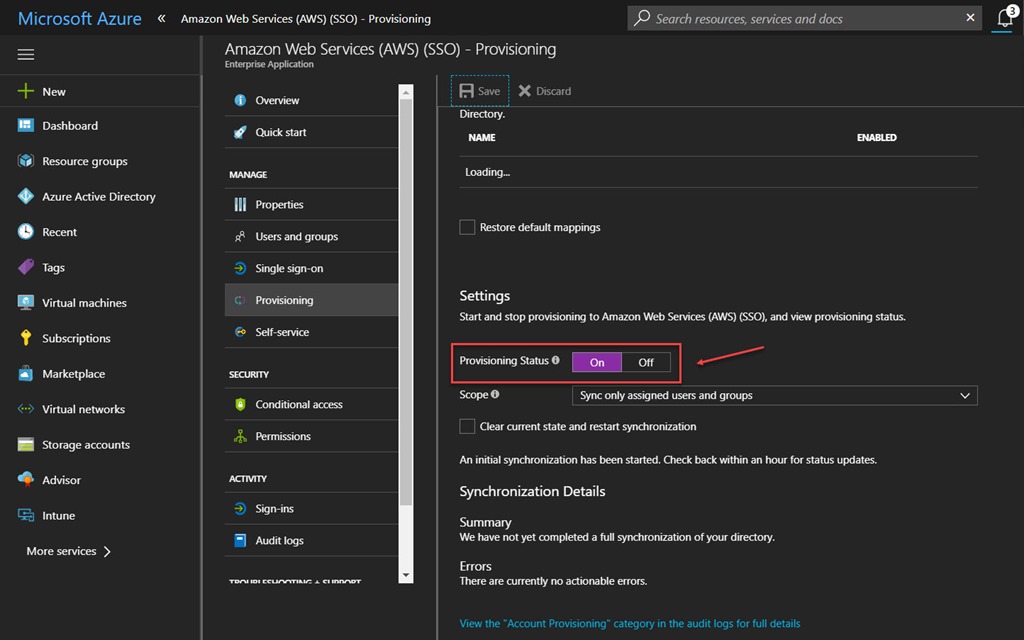Open Sign-ins activity item

pos(312,508)
